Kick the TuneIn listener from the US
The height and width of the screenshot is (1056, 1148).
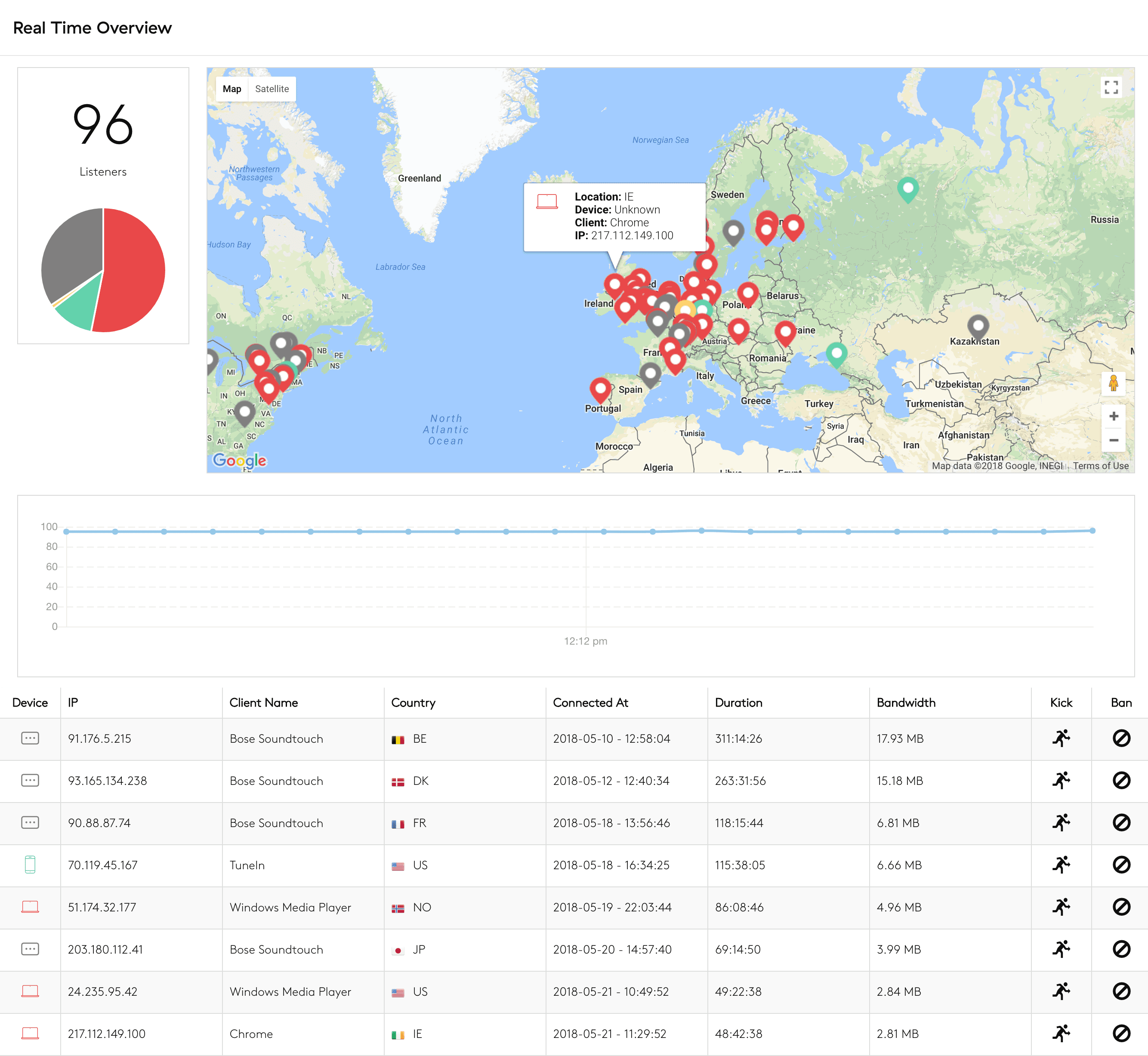pos(1061,865)
